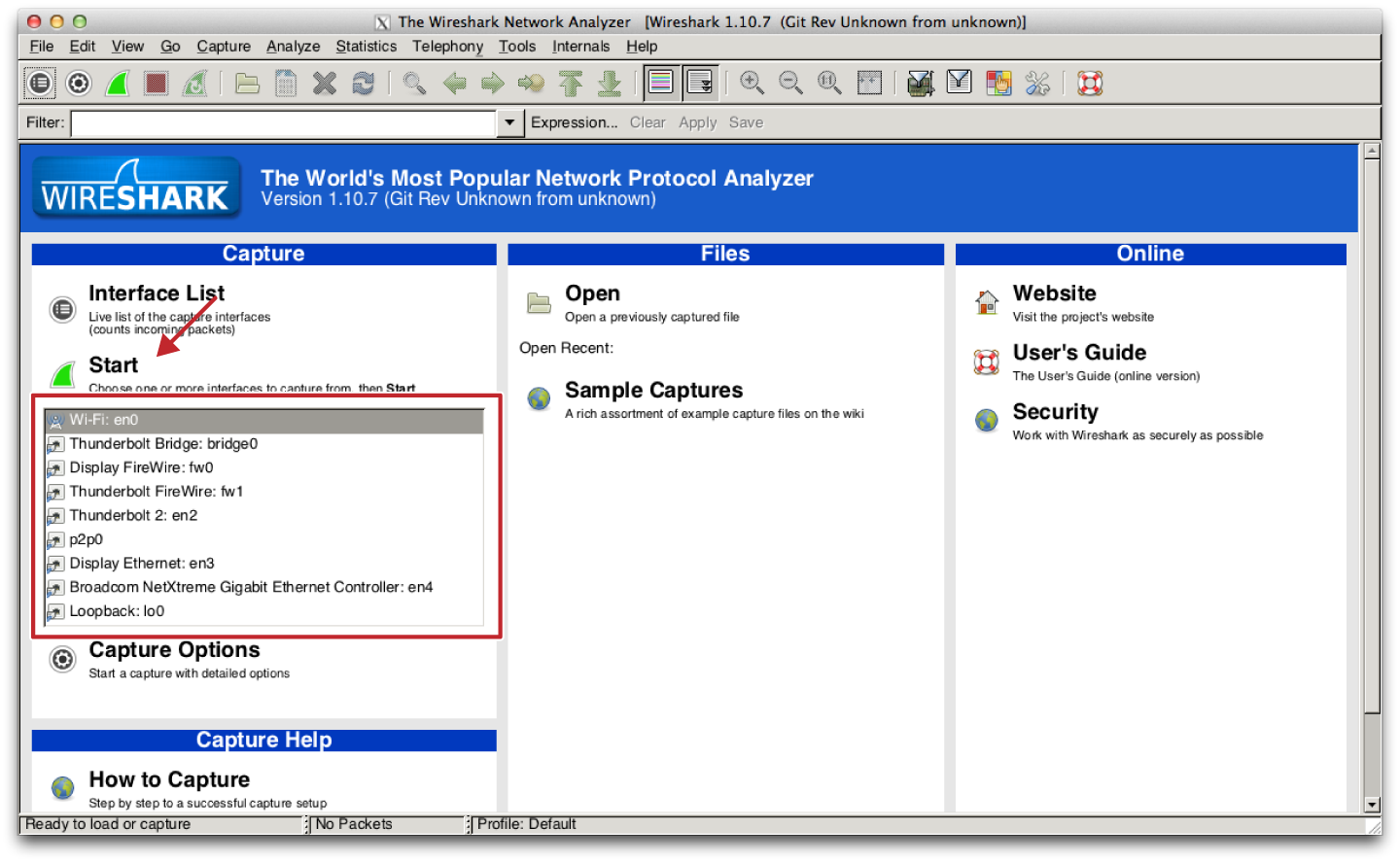Start a capture with the green fin icon
The height and width of the screenshot is (862, 1400).
(118, 84)
